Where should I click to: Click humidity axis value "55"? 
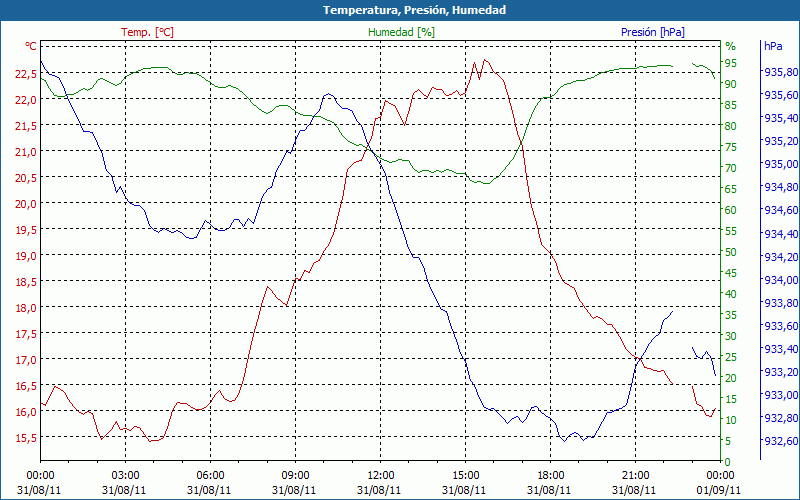pyautogui.click(x=731, y=231)
